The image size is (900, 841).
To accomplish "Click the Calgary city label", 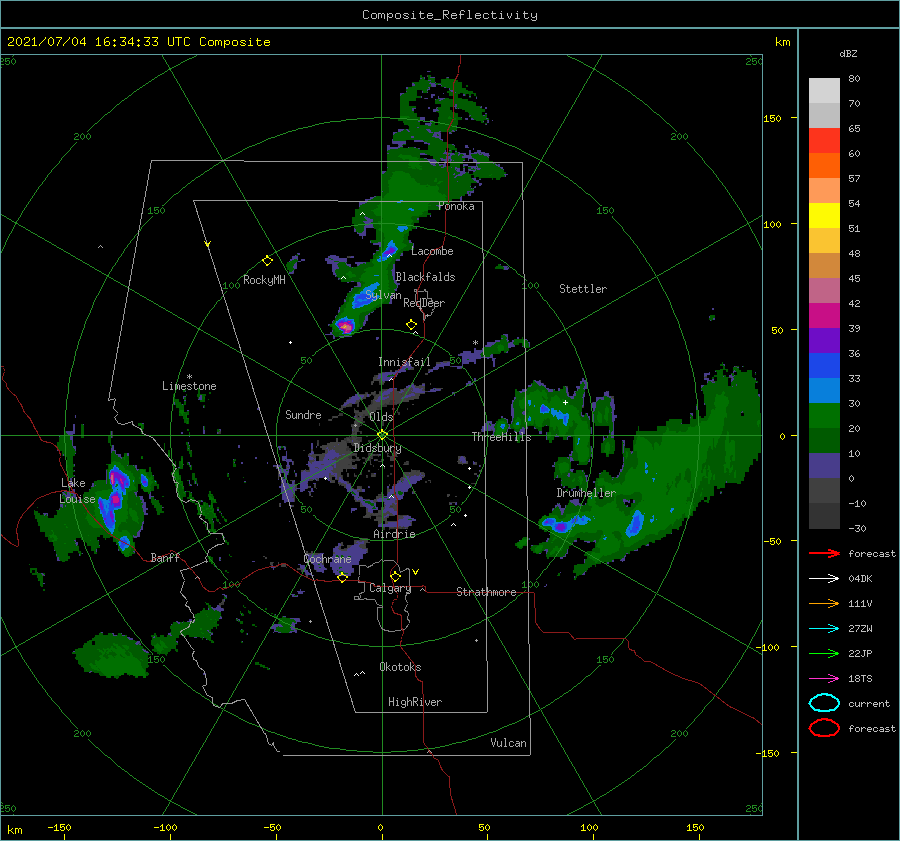I will coord(390,588).
